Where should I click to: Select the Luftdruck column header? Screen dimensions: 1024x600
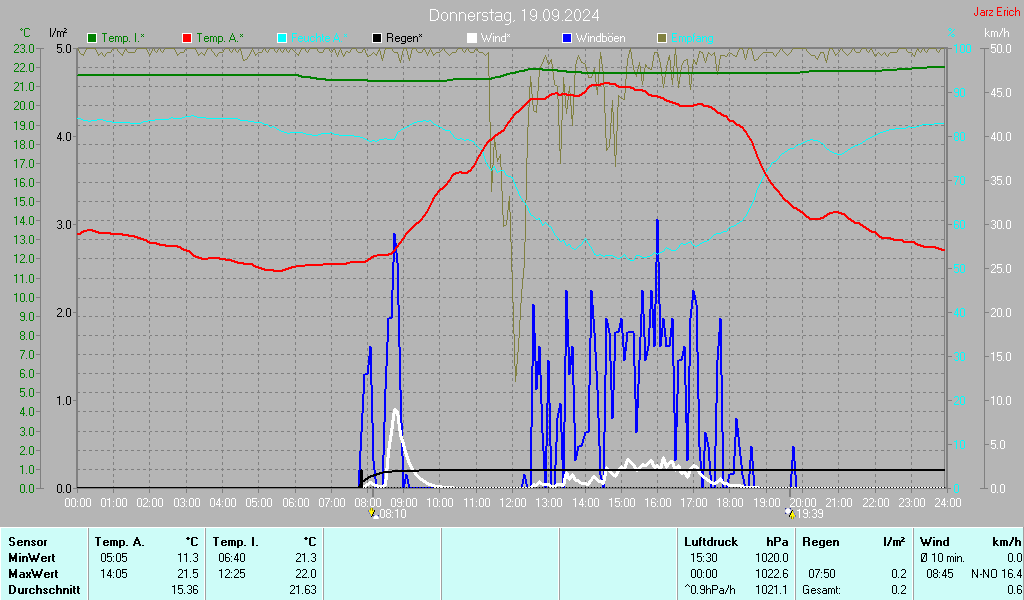[x=709, y=541]
